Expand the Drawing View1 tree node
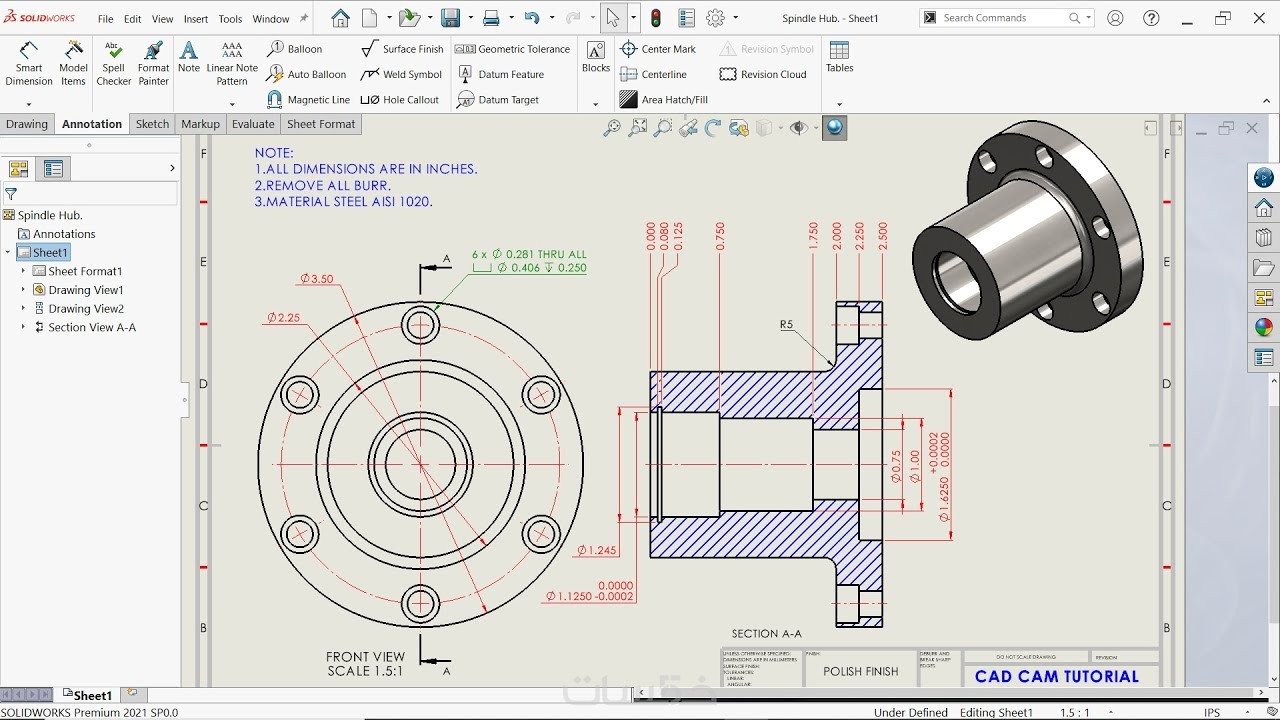 coord(23,290)
